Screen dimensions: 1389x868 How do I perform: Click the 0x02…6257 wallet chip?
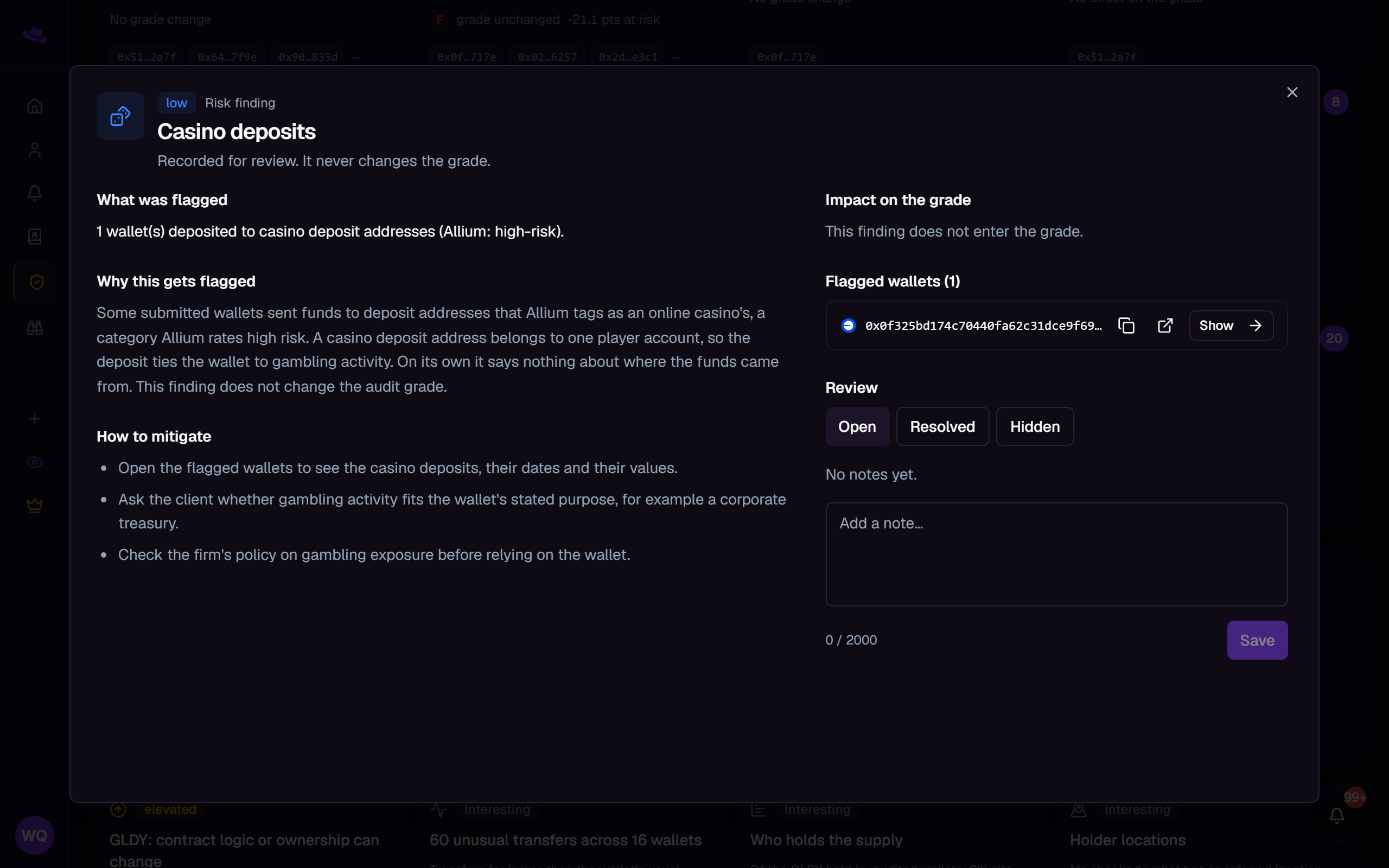pos(547,57)
